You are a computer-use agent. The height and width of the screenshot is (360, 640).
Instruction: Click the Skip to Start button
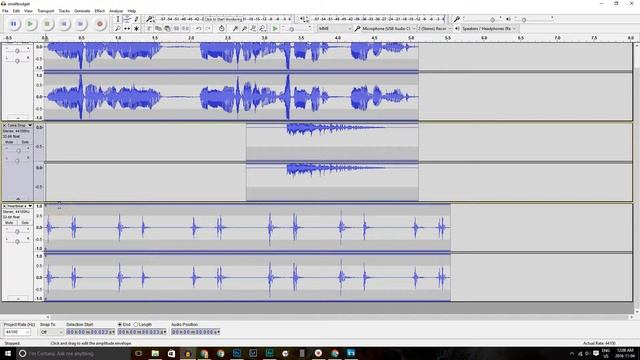(64, 24)
